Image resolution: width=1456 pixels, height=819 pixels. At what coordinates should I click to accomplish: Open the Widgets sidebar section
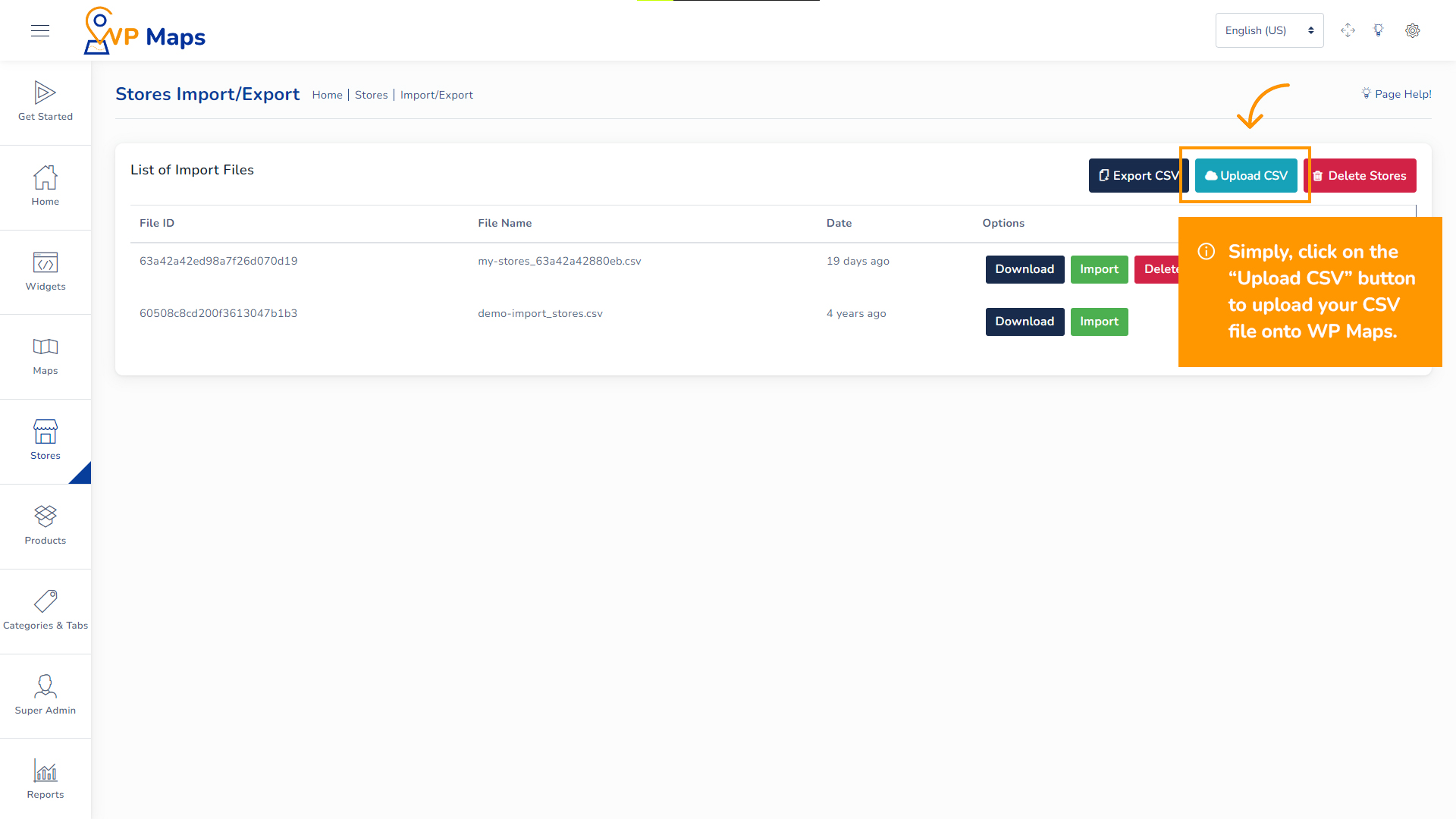(45, 271)
